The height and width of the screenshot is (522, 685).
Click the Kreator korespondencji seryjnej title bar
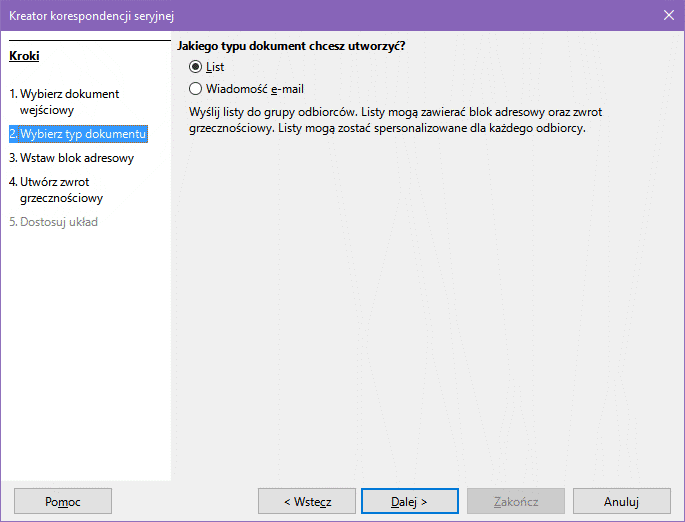pyautogui.click(x=300, y=14)
